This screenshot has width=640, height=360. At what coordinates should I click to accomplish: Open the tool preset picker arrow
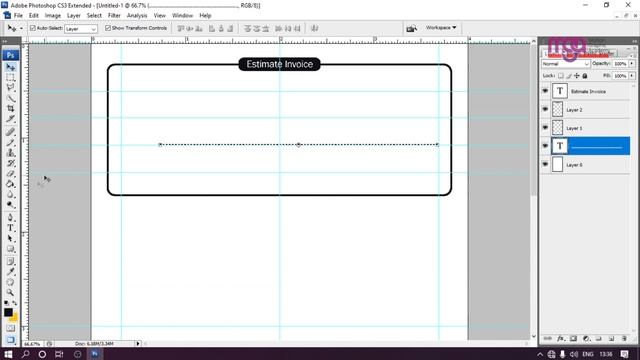(x=21, y=29)
